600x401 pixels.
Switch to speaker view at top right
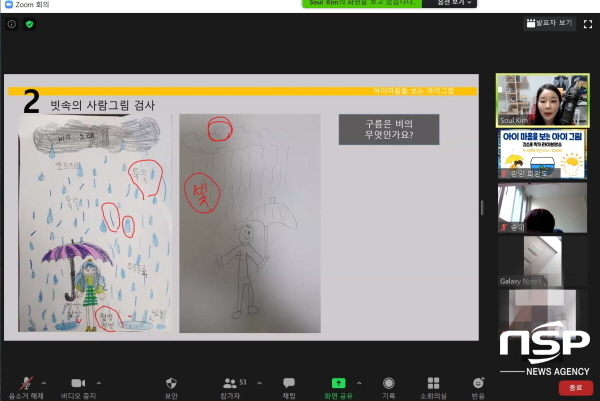[549, 23]
